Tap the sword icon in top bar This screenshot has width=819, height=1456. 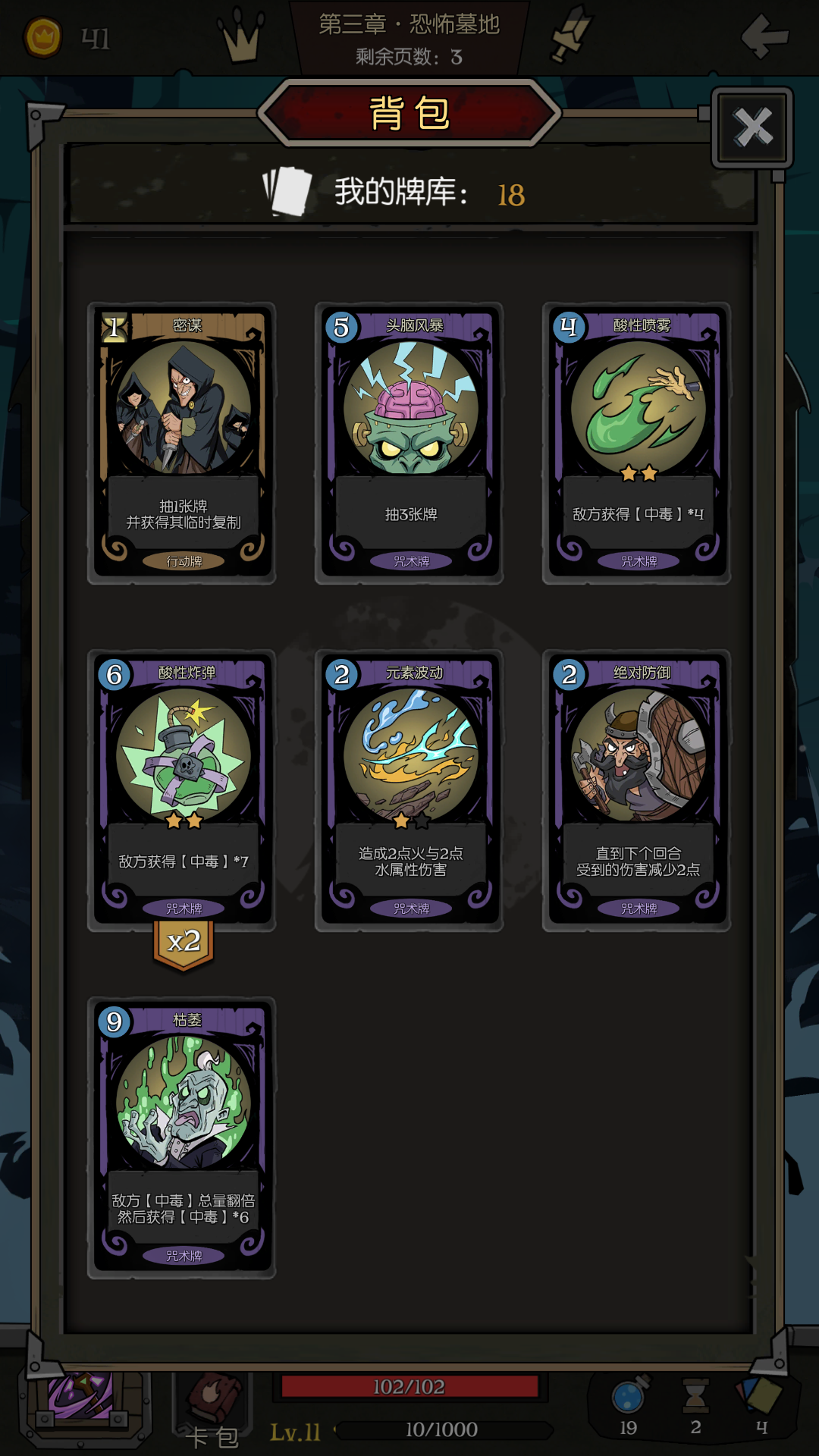pos(570,33)
